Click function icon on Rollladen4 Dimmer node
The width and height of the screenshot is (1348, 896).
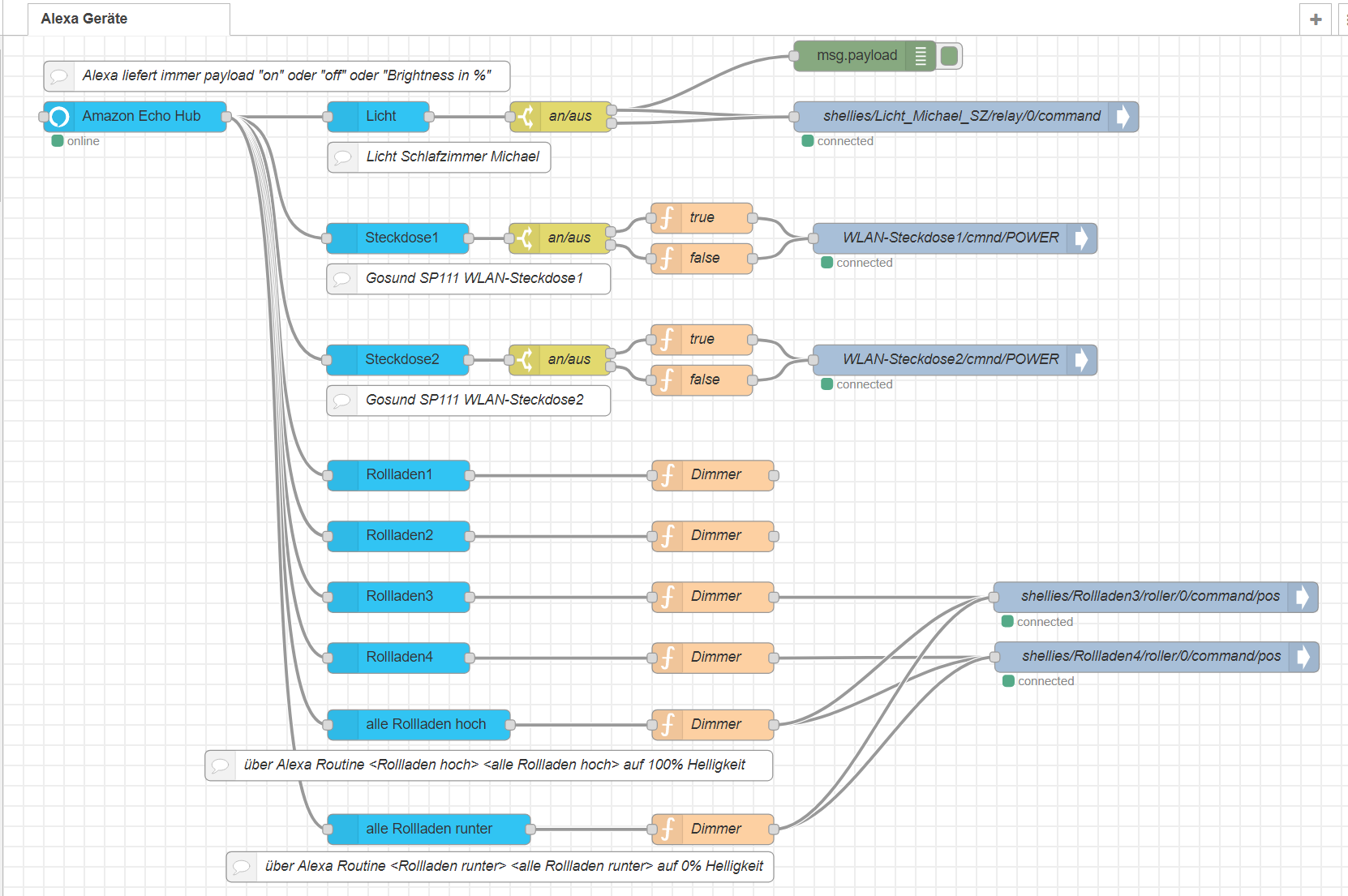(668, 658)
